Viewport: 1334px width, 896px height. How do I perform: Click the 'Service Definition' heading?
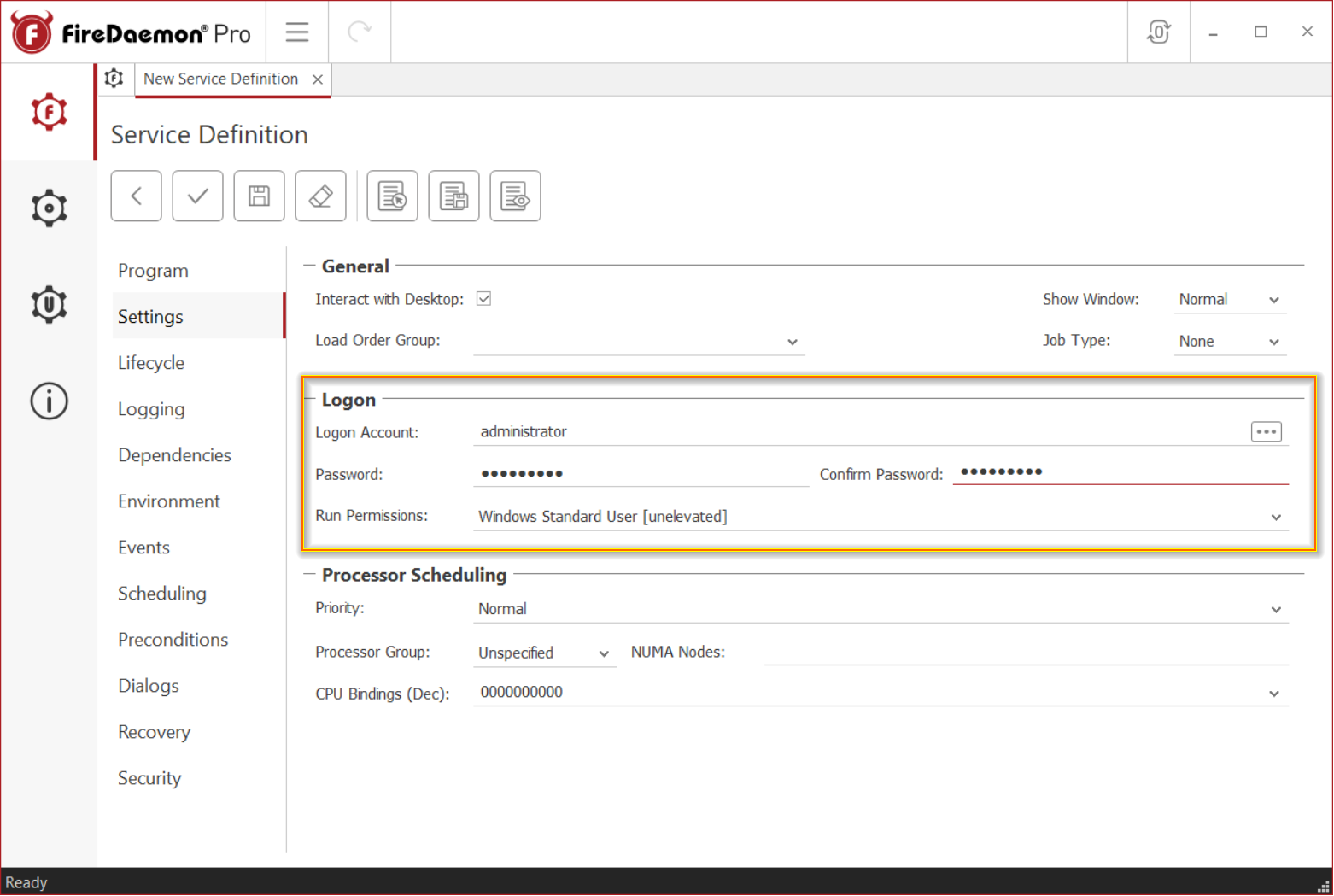click(209, 135)
